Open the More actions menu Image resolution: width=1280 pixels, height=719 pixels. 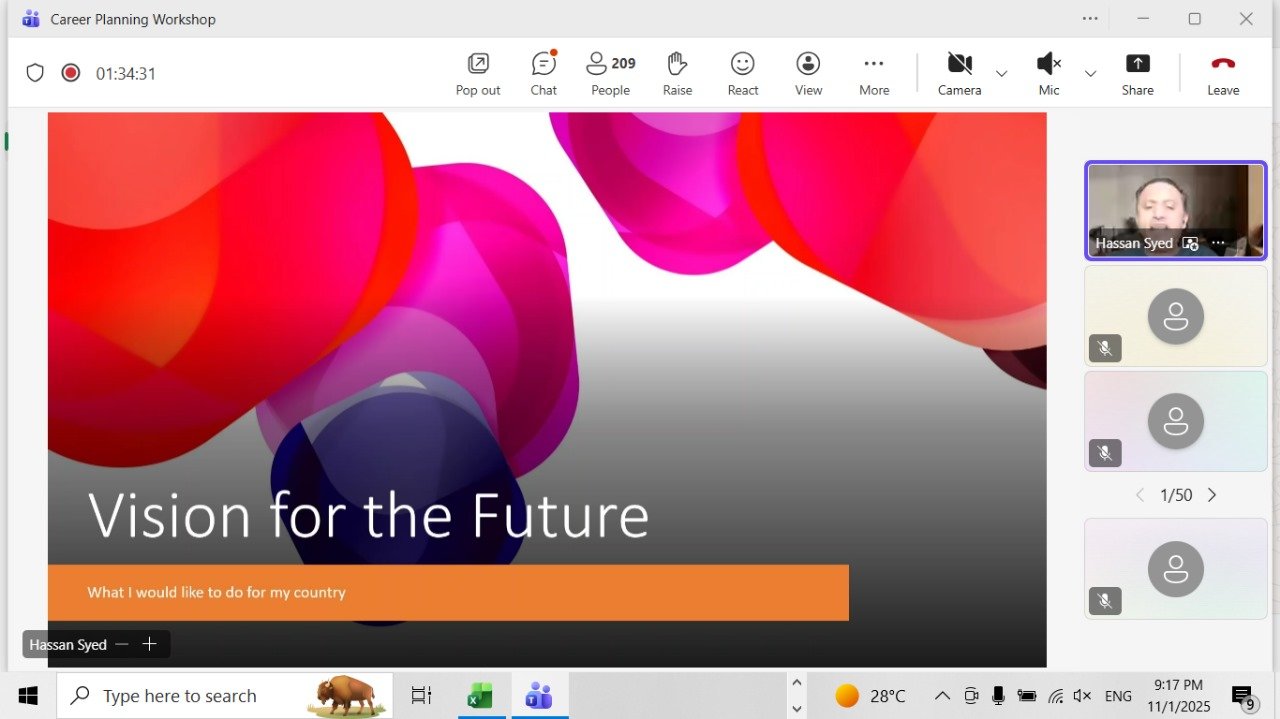(x=874, y=74)
